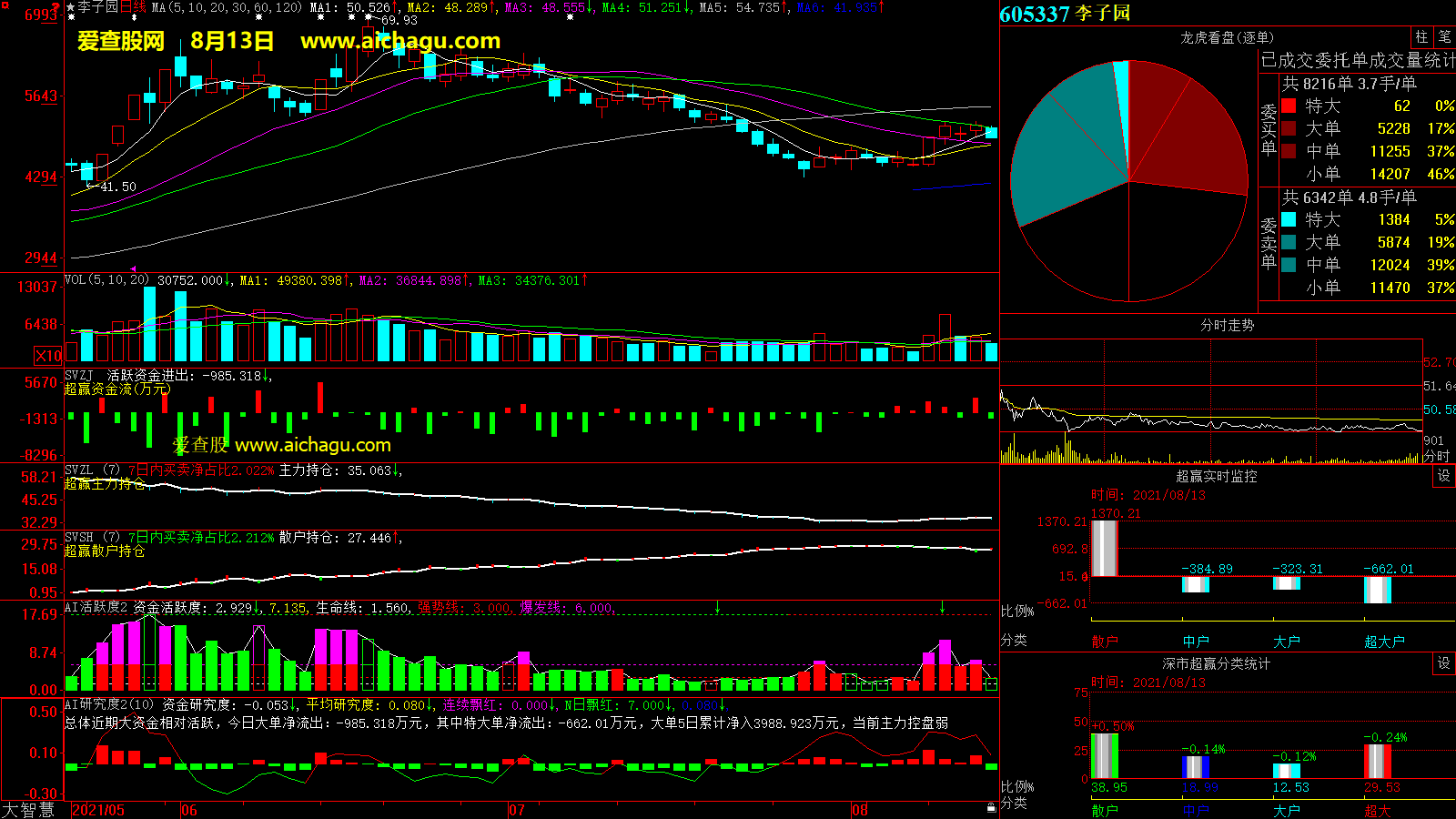Open the VOL(5,10,20) indicator parameters

(x=106, y=280)
